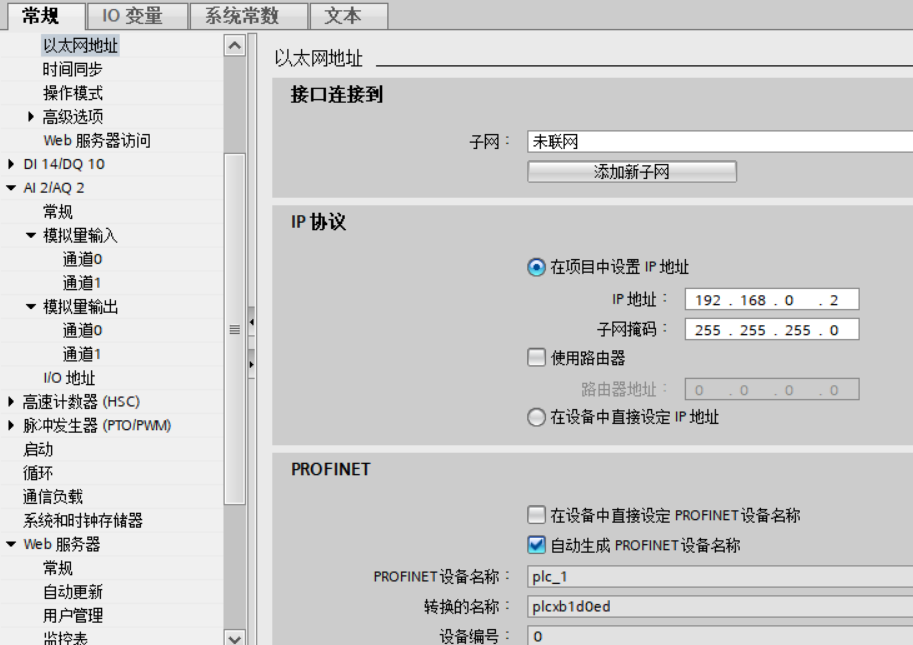The image size is (913, 645).
Task: Click the navigation tree scroll-down arrow
Action: point(235,637)
